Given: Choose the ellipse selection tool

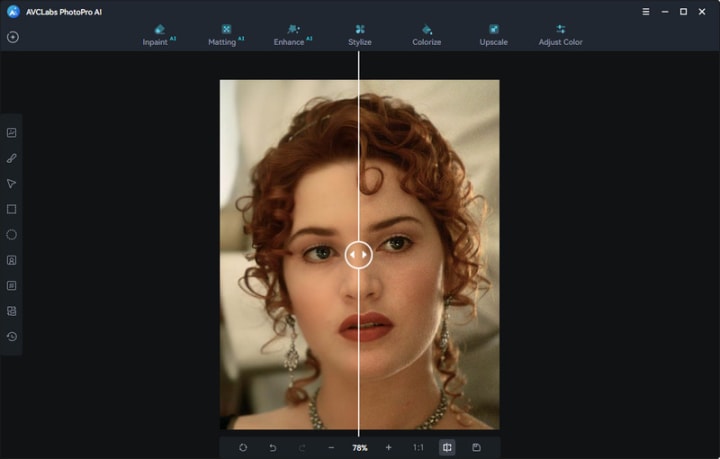Looking at the screenshot, I should pyautogui.click(x=11, y=235).
